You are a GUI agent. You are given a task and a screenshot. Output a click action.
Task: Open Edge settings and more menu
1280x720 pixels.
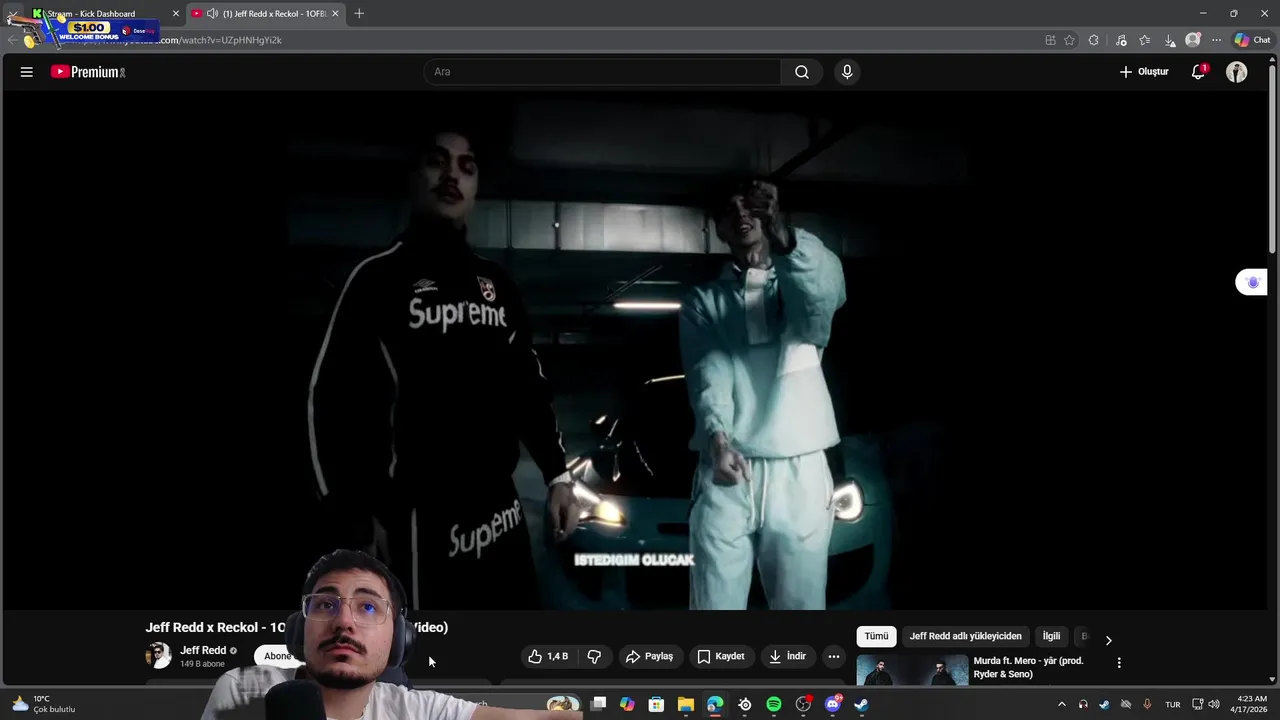(1216, 40)
